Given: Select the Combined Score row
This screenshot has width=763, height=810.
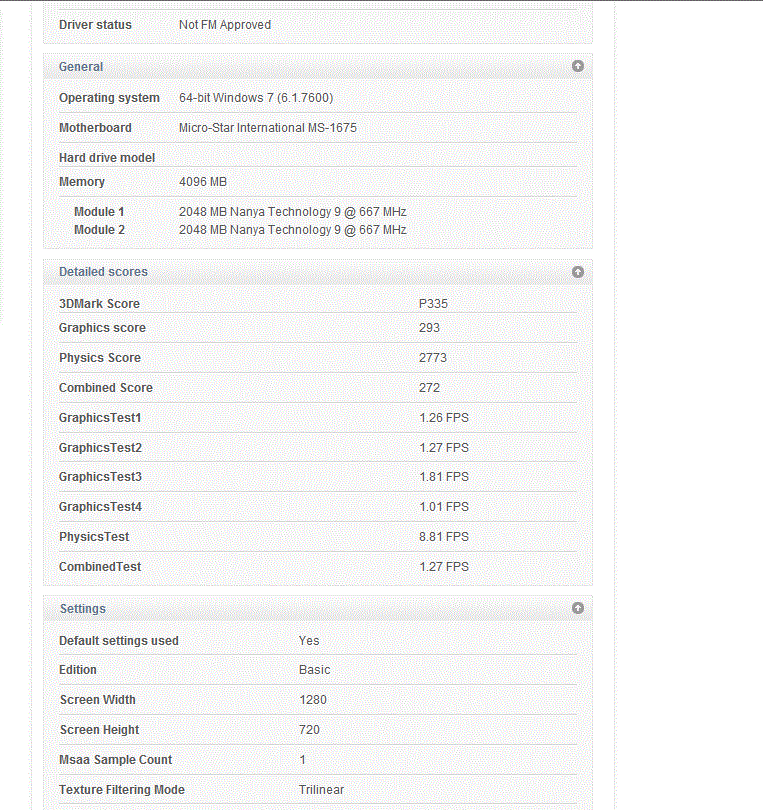Looking at the screenshot, I should tap(318, 388).
